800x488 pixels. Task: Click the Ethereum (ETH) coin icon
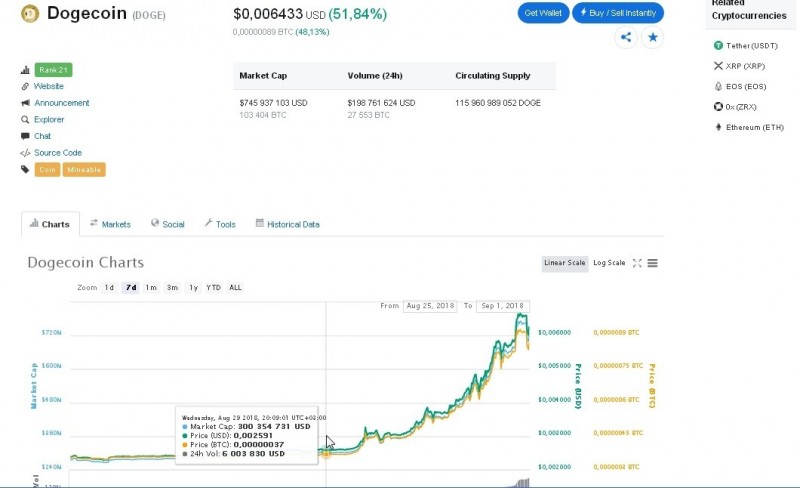[718, 127]
